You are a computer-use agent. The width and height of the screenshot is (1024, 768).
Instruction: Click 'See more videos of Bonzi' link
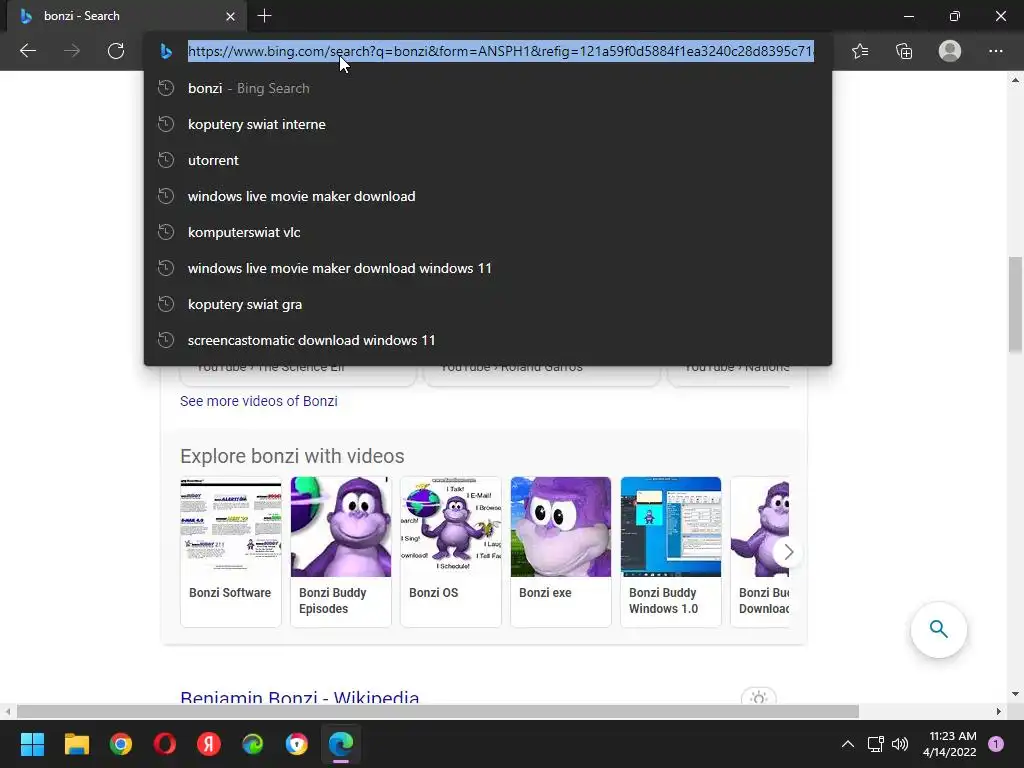(259, 401)
